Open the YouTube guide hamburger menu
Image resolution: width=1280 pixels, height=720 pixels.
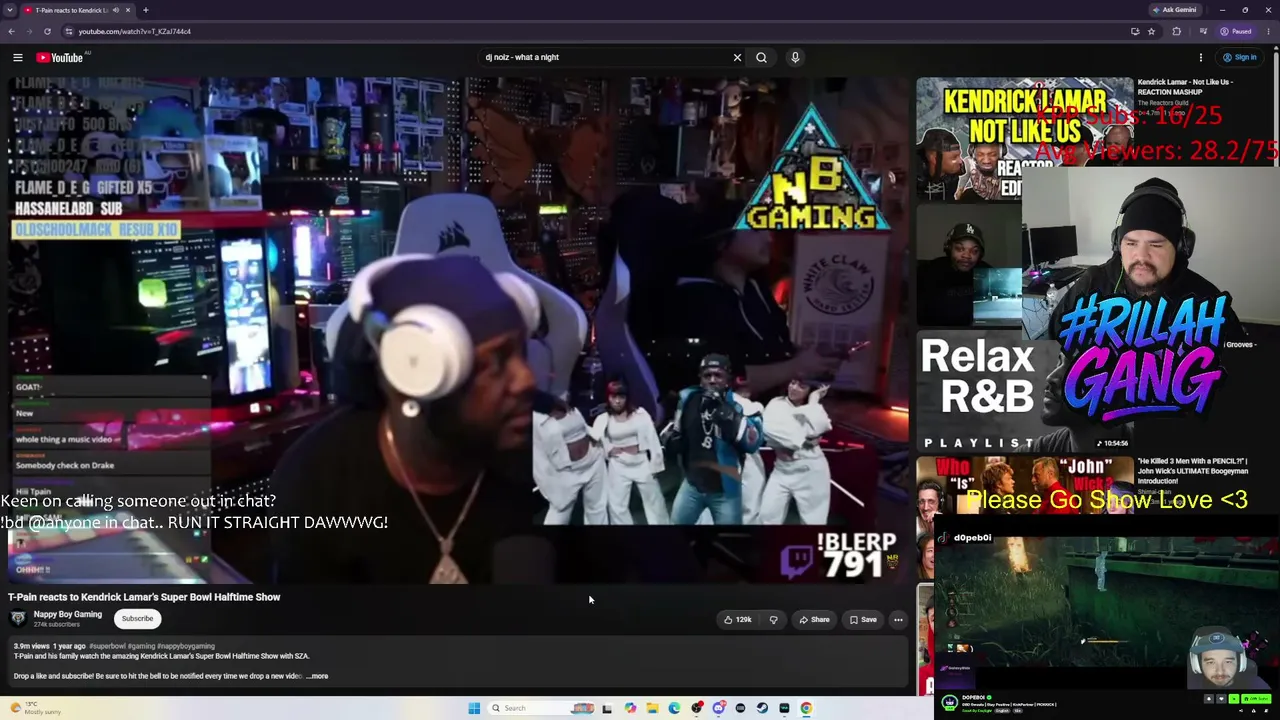18,58
